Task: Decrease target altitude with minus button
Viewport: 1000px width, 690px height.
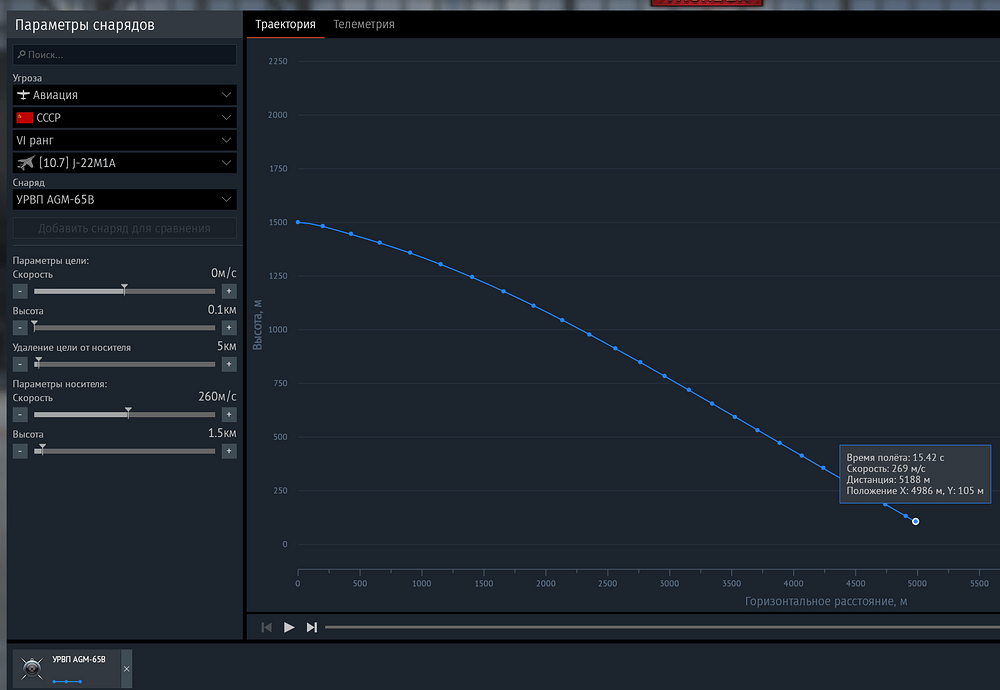Action: (20, 328)
